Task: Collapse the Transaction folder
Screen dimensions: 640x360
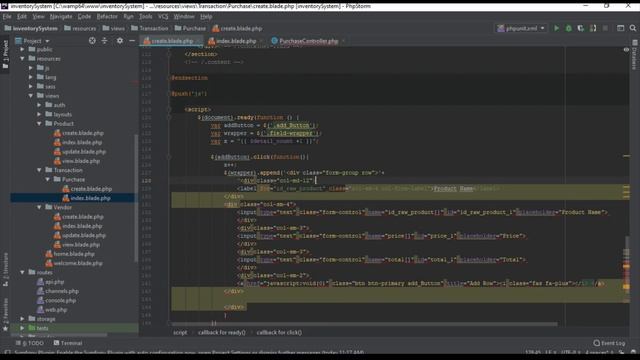Action: (x=40, y=170)
